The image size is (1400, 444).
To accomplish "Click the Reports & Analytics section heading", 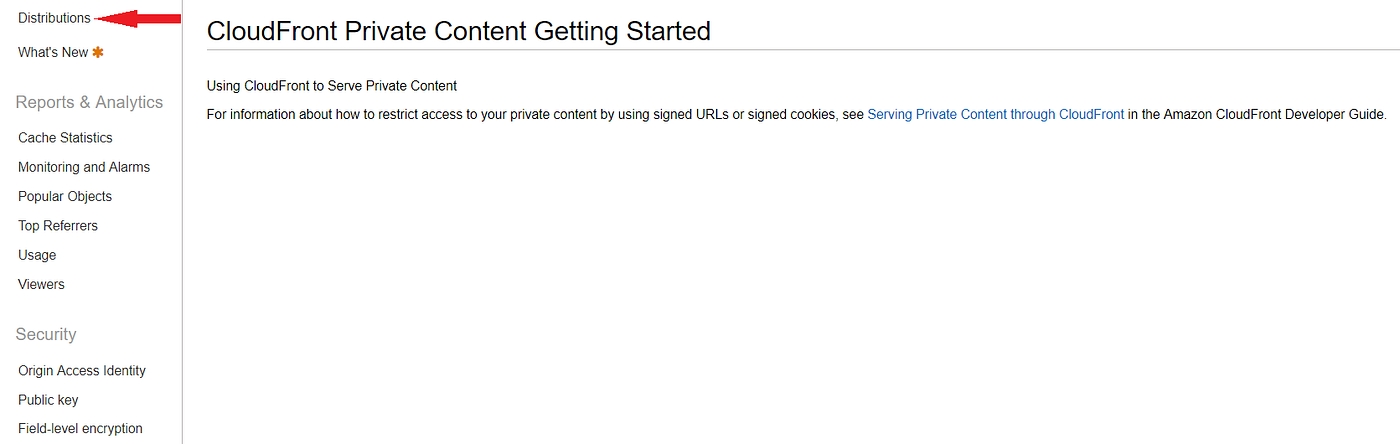I will (x=89, y=102).
